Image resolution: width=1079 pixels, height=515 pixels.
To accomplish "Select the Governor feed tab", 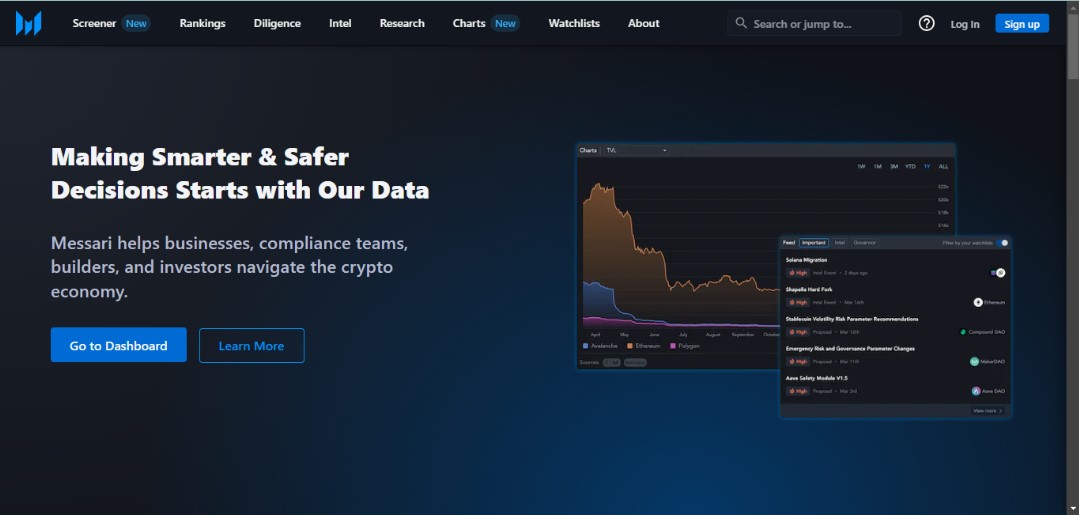I will tap(865, 243).
